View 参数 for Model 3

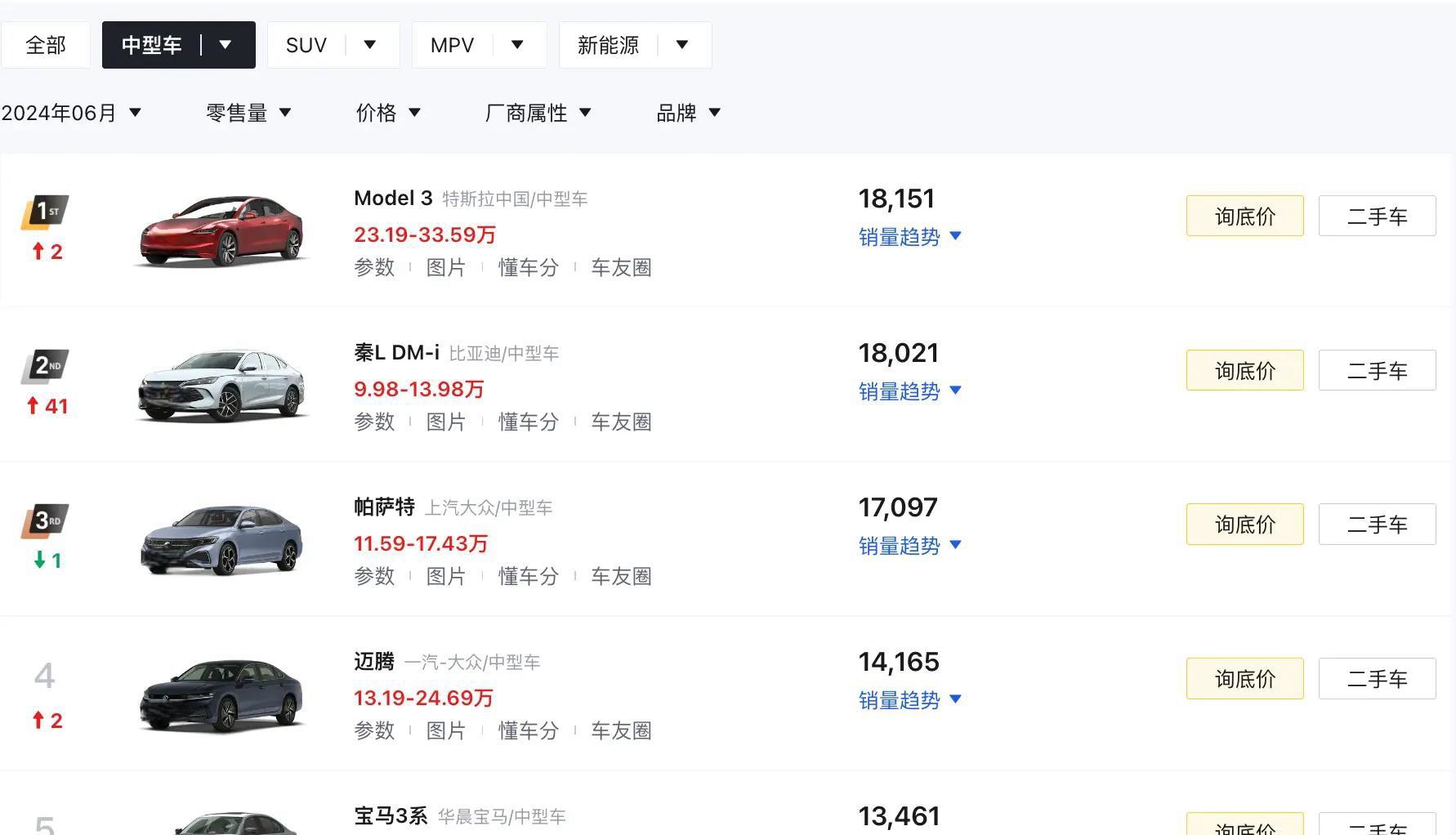(x=374, y=267)
